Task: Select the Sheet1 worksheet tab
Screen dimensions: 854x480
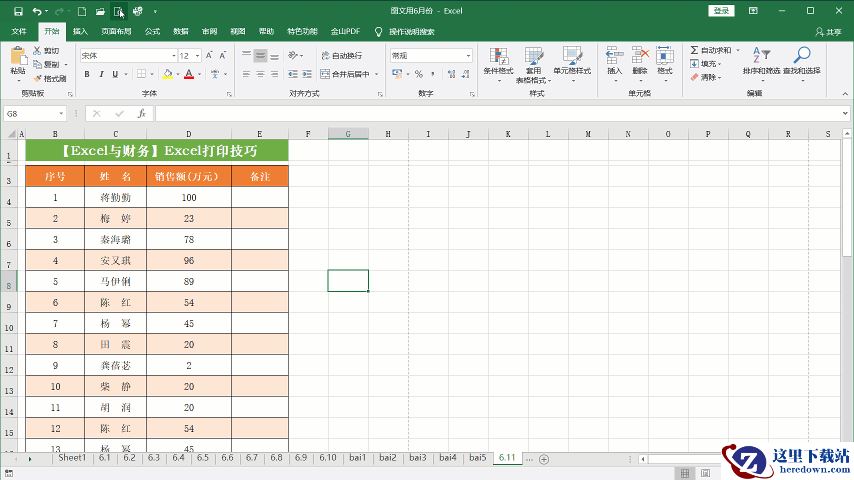Action: [x=72, y=458]
